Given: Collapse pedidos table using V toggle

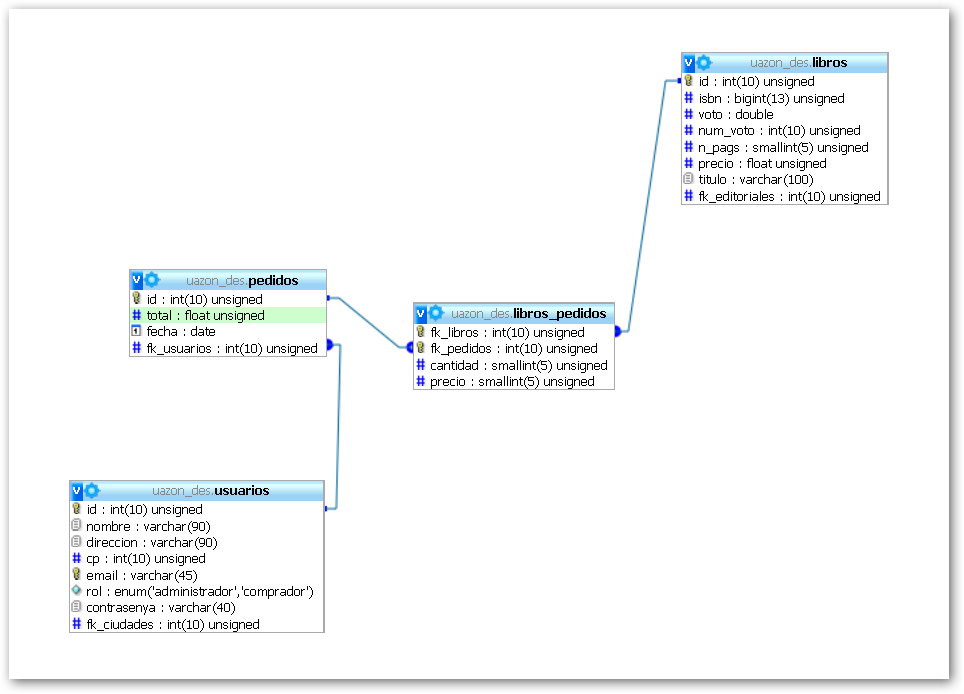Looking at the screenshot, I should point(137,280).
